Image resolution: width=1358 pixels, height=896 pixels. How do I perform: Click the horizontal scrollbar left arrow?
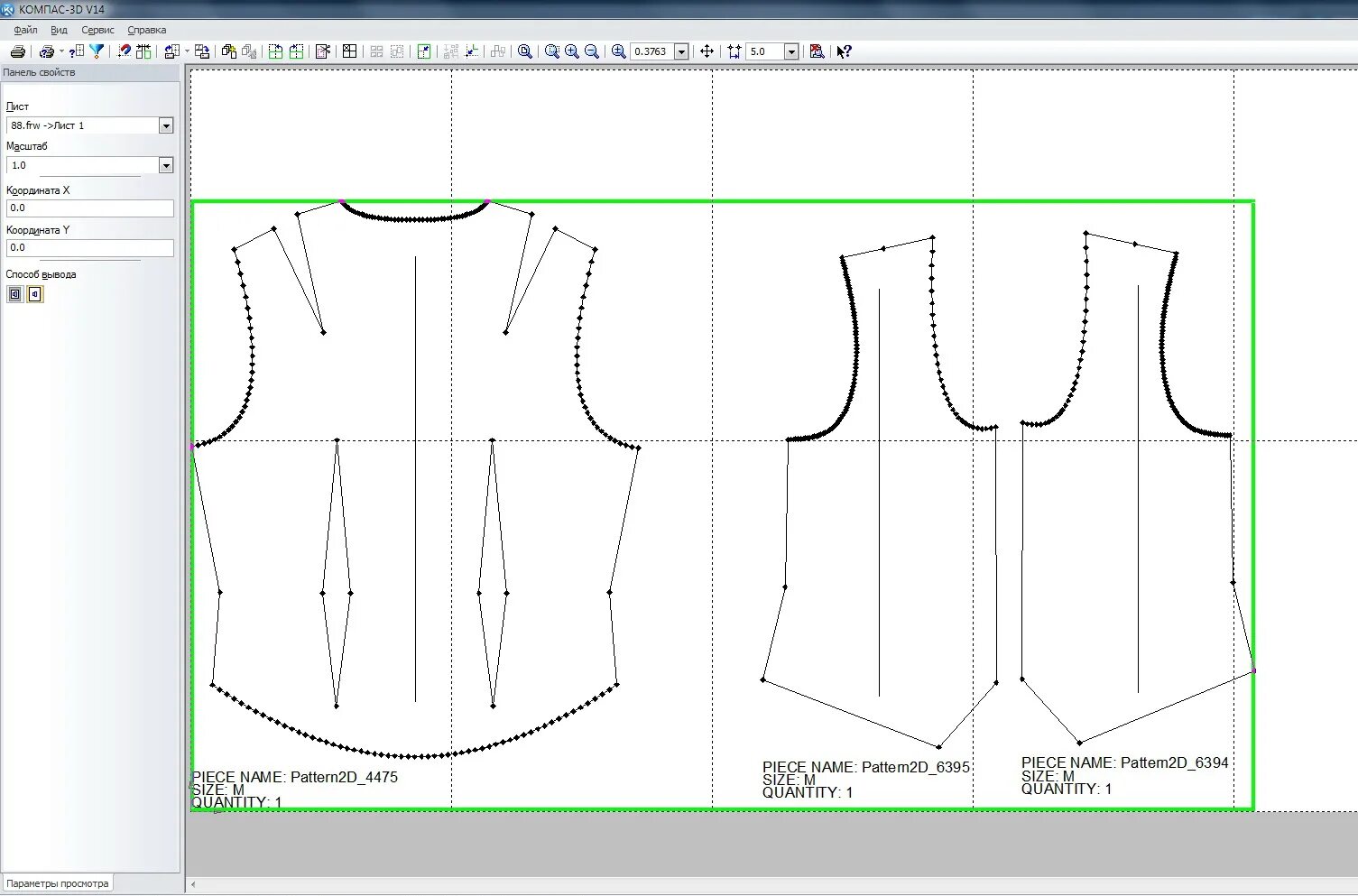[193, 884]
